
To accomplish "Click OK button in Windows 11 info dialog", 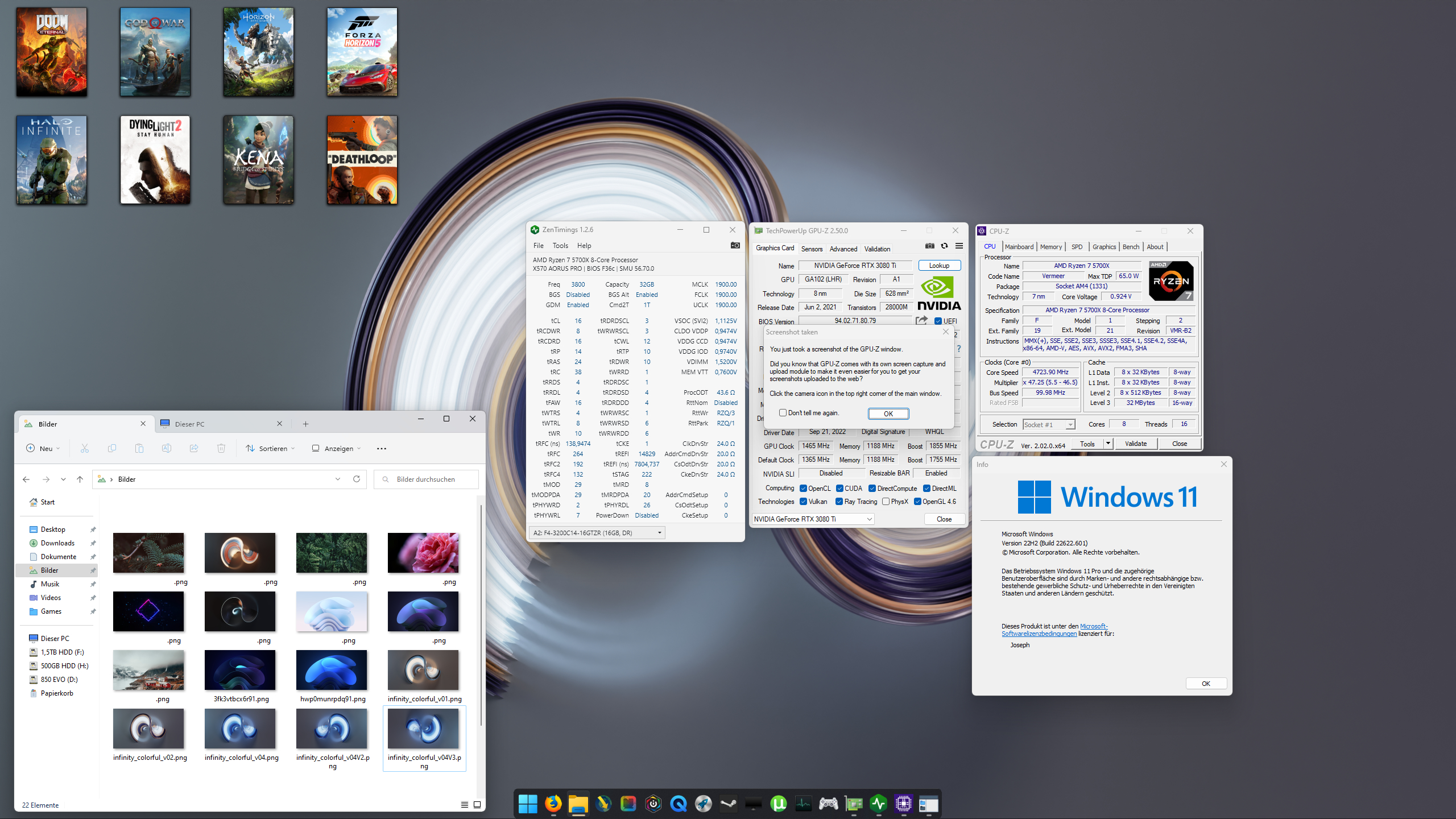I will [x=1206, y=682].
